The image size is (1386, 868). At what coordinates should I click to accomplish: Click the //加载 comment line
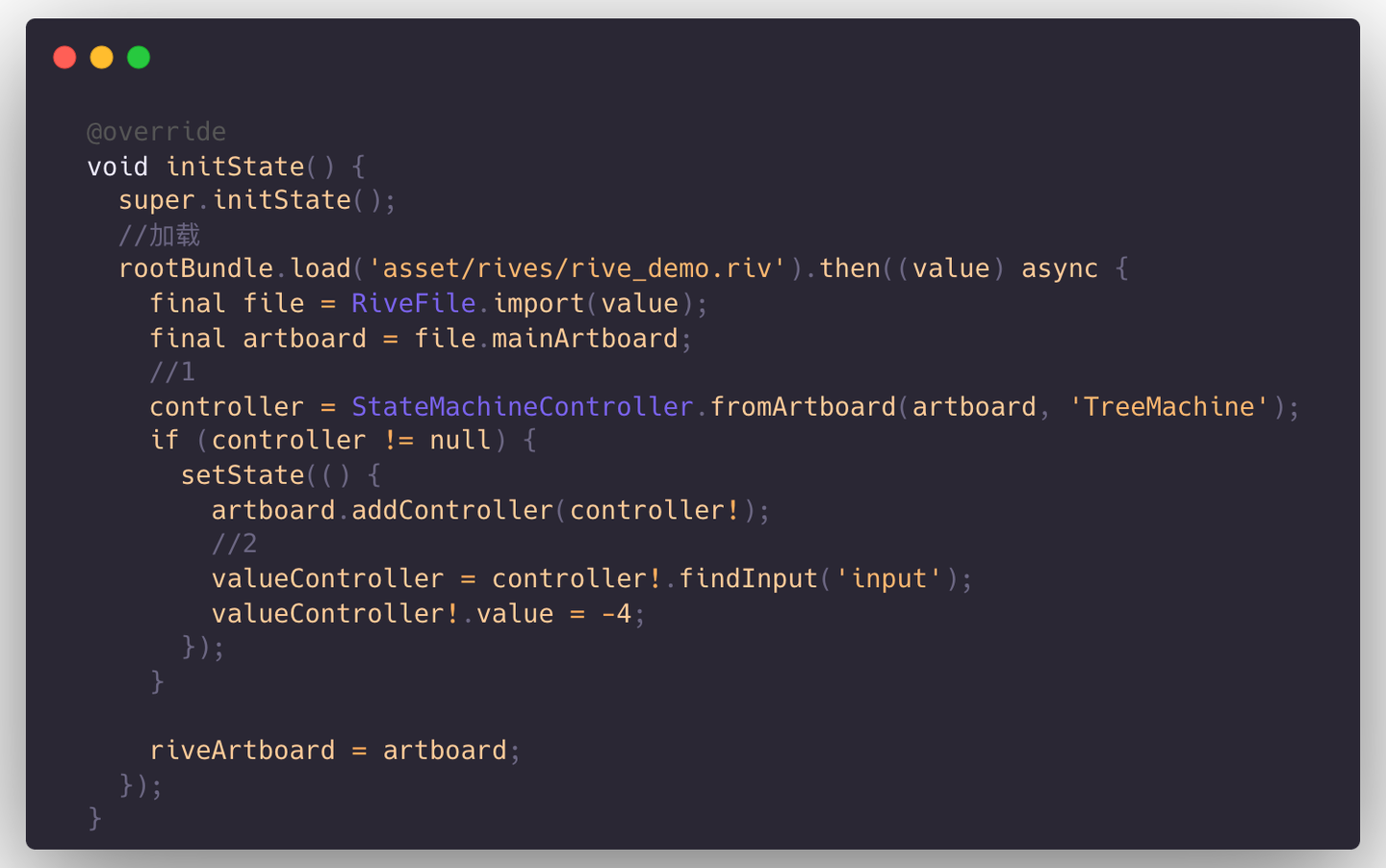159,235
